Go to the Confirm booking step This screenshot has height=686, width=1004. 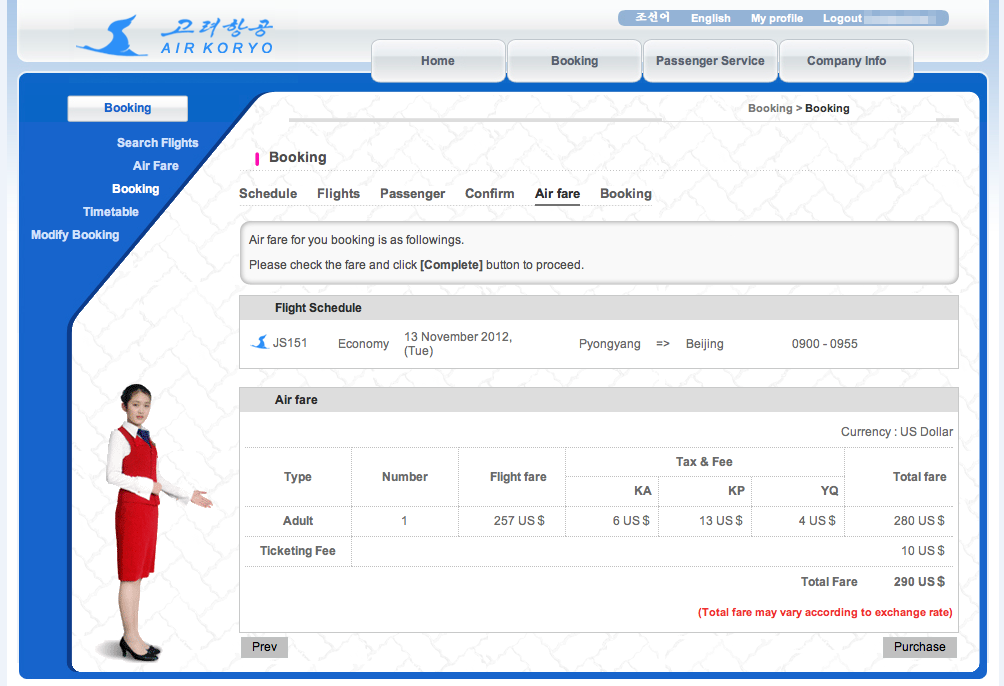tap(489, 194)
